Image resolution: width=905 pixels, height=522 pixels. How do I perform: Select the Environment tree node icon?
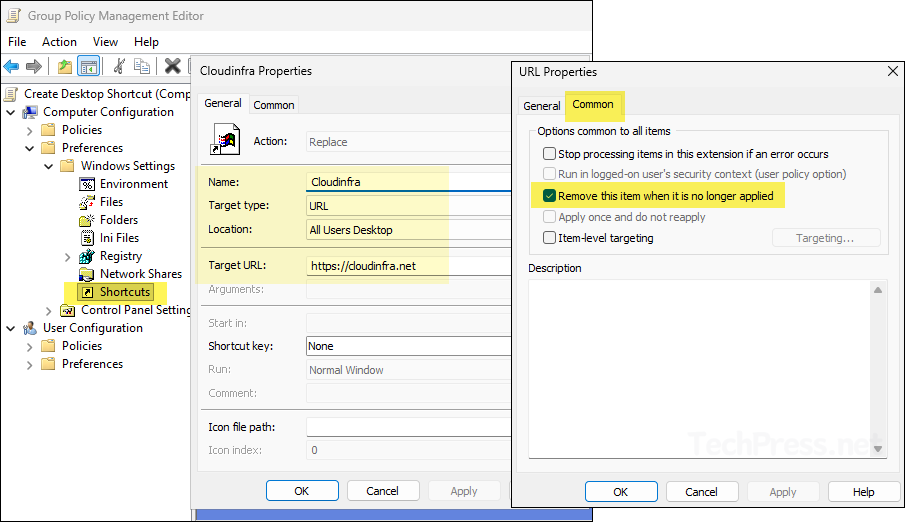[87, 184]
